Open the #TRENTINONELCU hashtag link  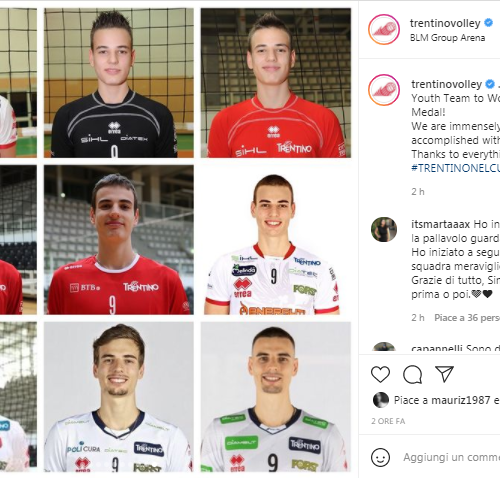tap(456, 168)
